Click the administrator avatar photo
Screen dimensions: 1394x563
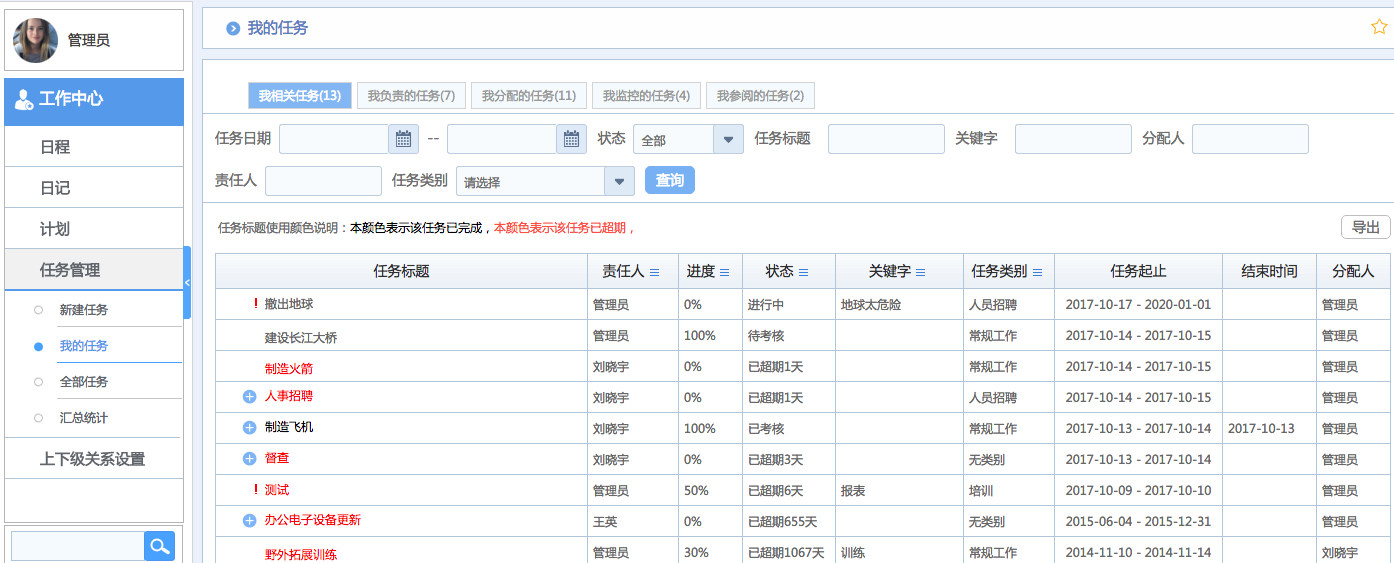point(35,40)
